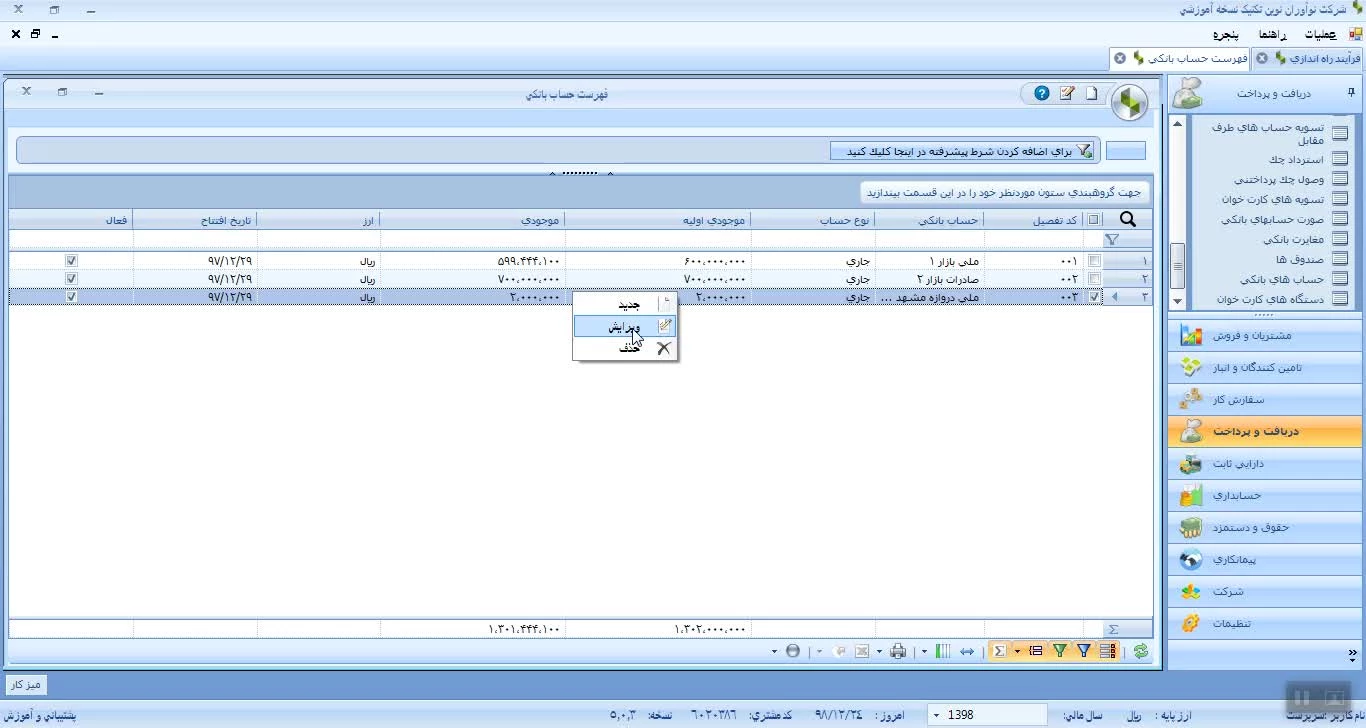Click the blue double-arrow fit-columns icon
The image size is (1366, 728).
tap(967, 651)
